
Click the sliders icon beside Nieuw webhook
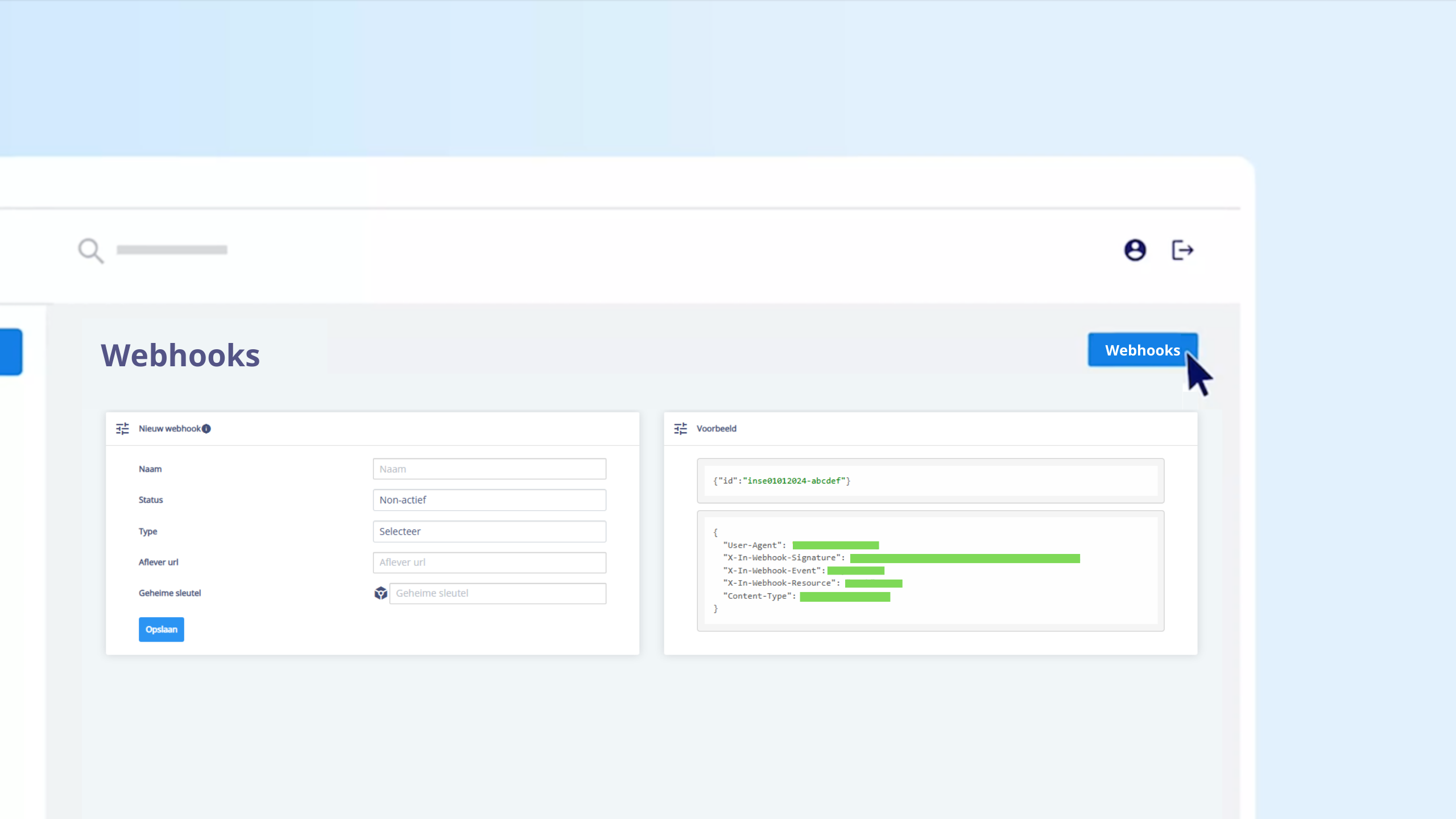(x=122, y=428)
